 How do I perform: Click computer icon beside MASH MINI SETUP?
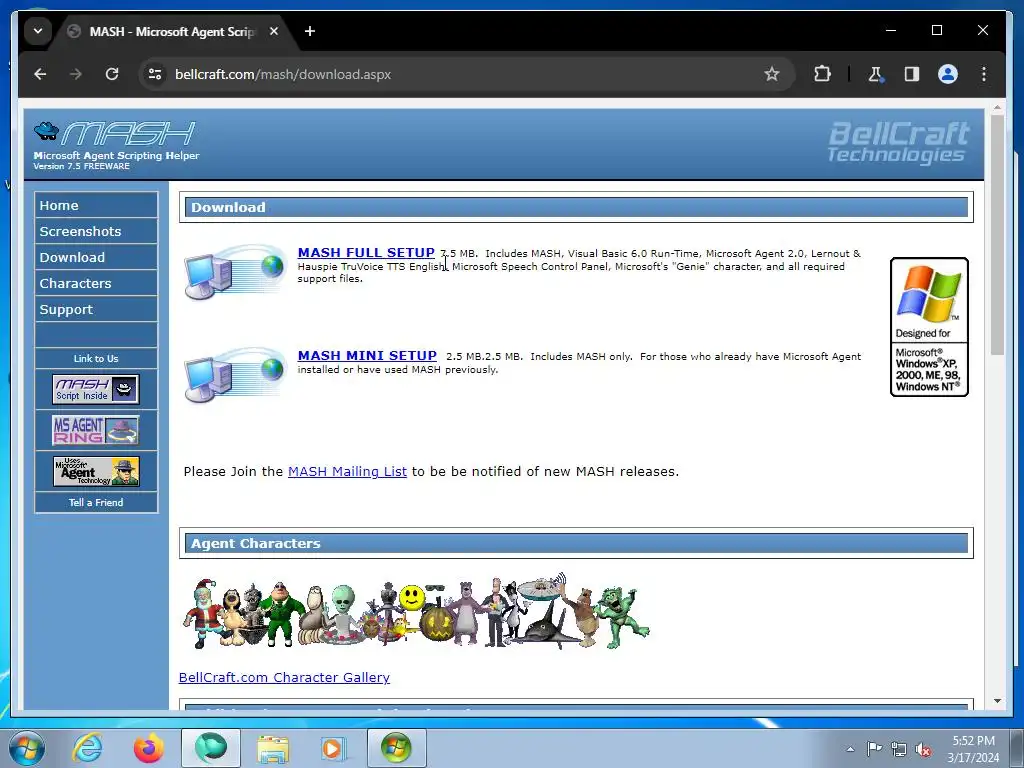point(235,375)
